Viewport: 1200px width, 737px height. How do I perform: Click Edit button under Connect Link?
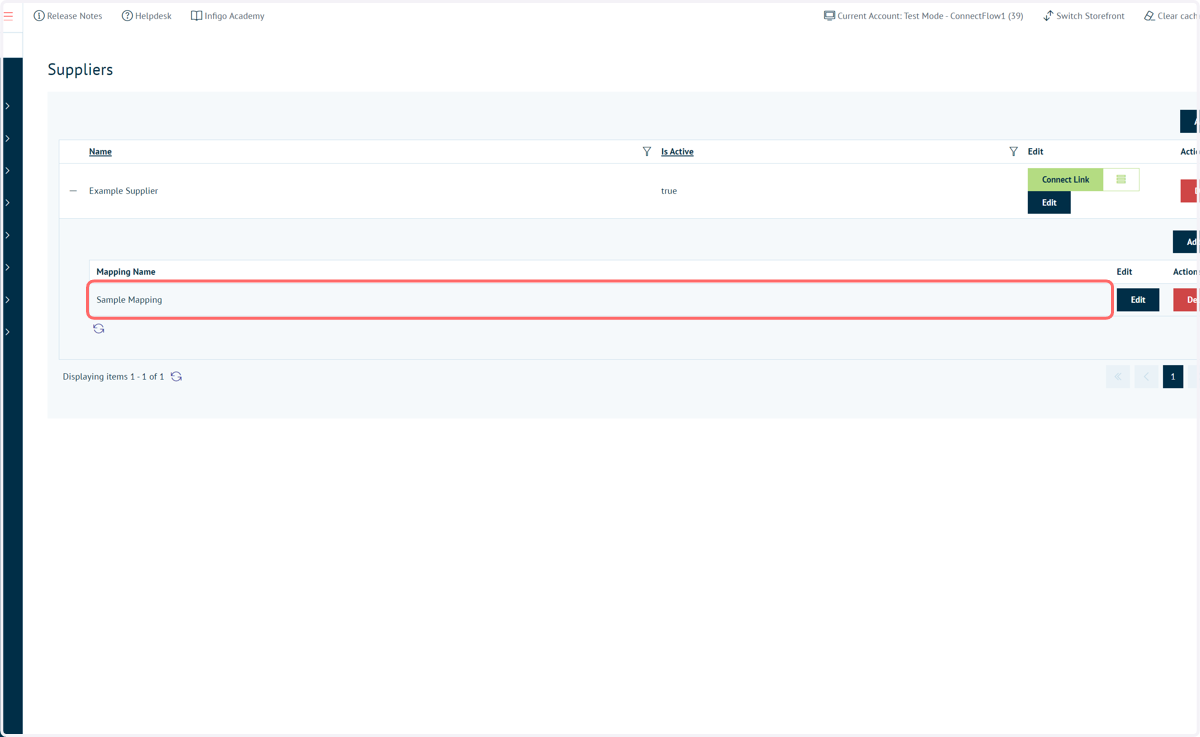(x=1049, y=203)
